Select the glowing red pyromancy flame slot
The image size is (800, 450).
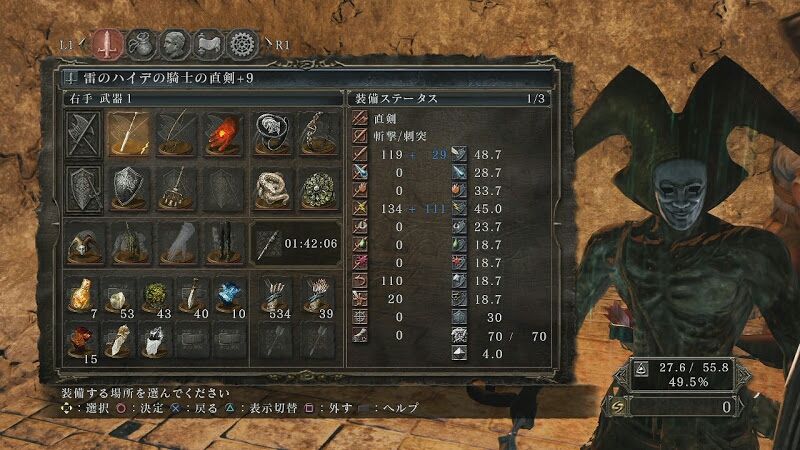(223, 134)
